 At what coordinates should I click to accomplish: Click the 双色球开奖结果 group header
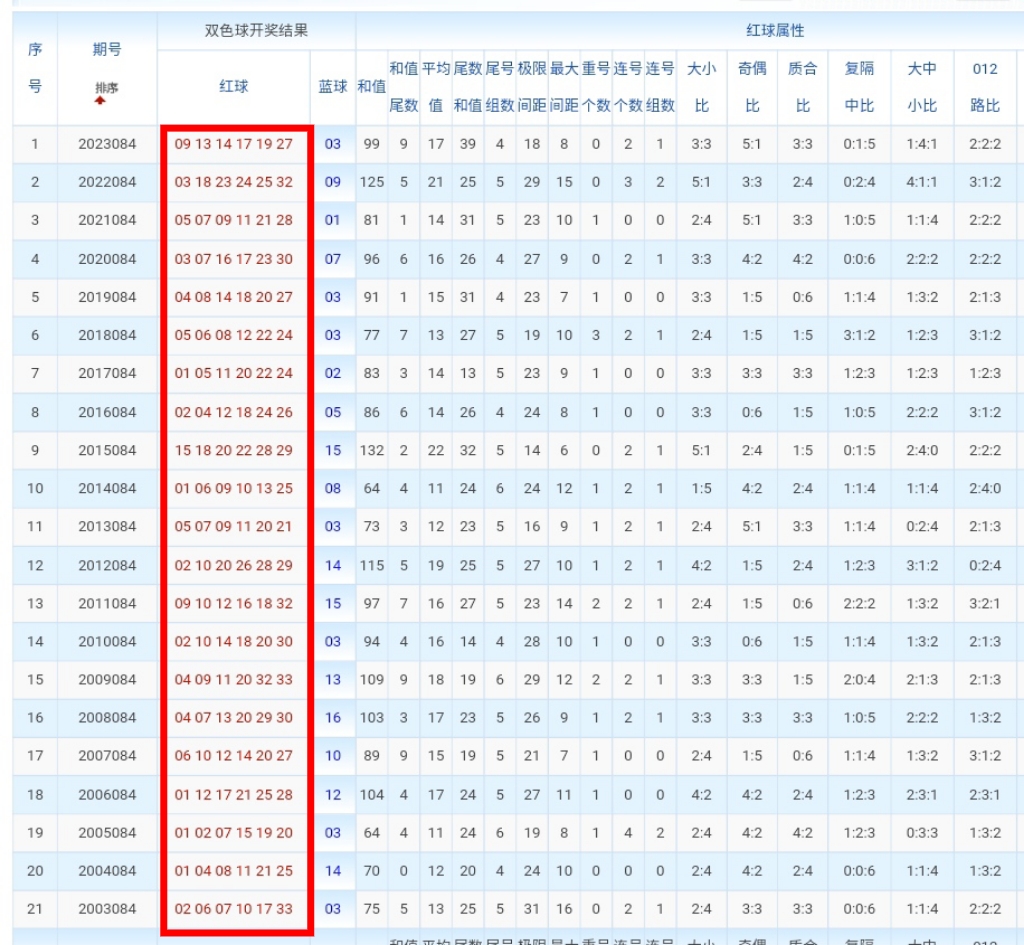click(256, 30)
